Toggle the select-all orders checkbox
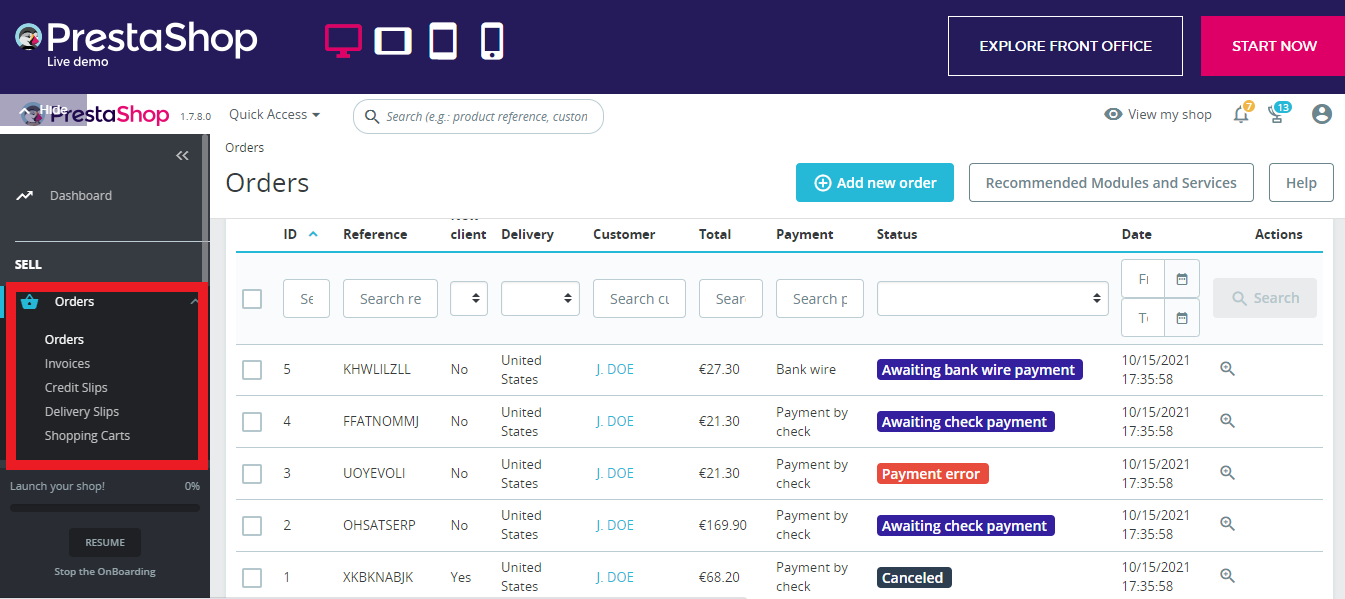The height and width of the screenshot is (599, 1345). click(252, 299)
